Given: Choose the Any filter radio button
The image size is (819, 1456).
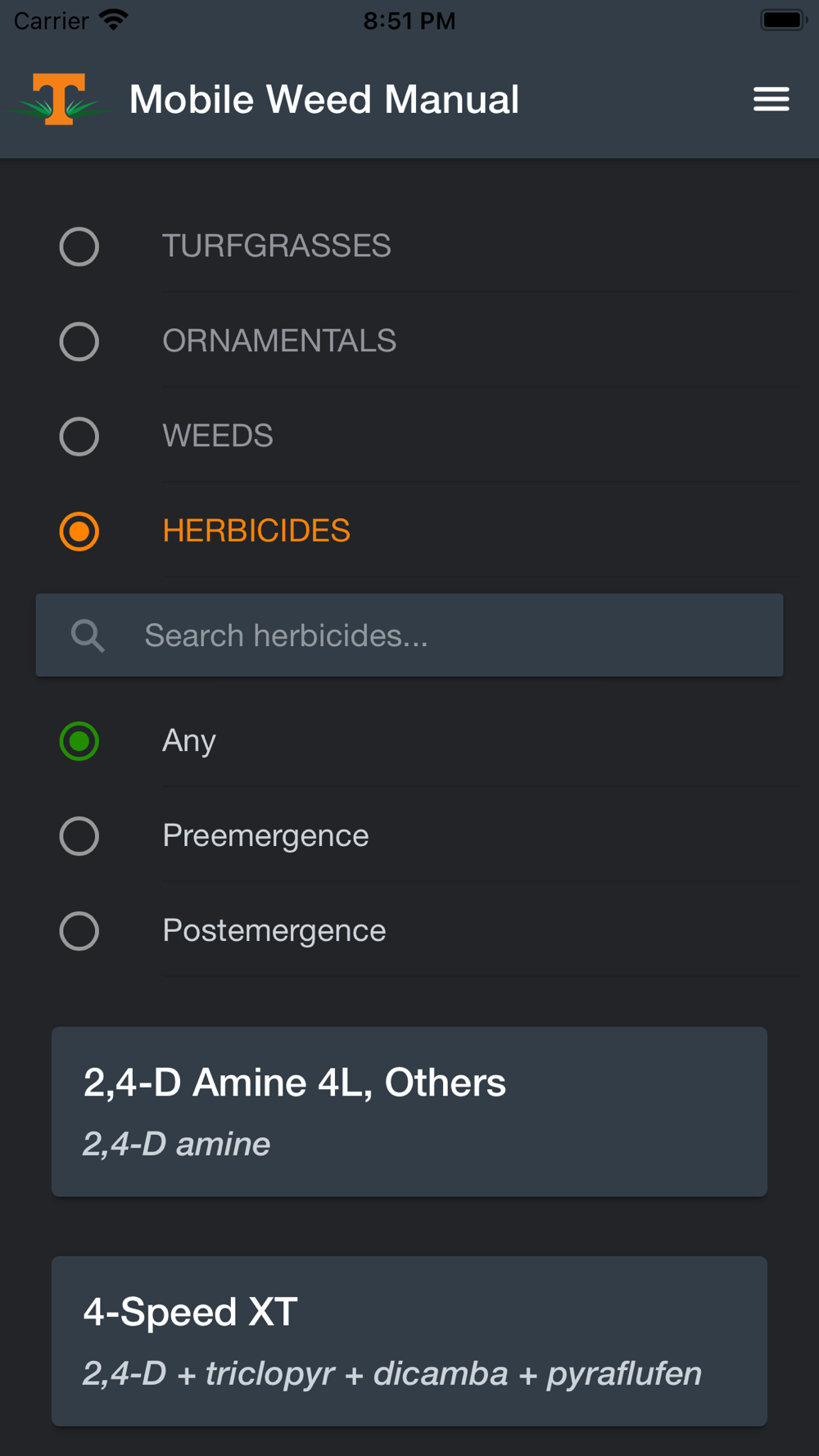Looking at the screenshot, I should pos(79,741).
